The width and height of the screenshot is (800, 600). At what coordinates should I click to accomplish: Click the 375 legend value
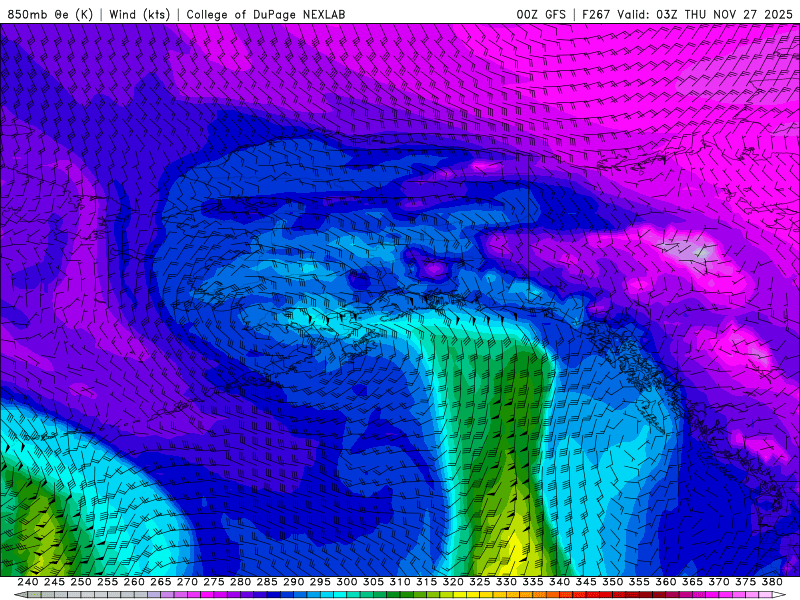pyautogui.click(x=745, y=582)
